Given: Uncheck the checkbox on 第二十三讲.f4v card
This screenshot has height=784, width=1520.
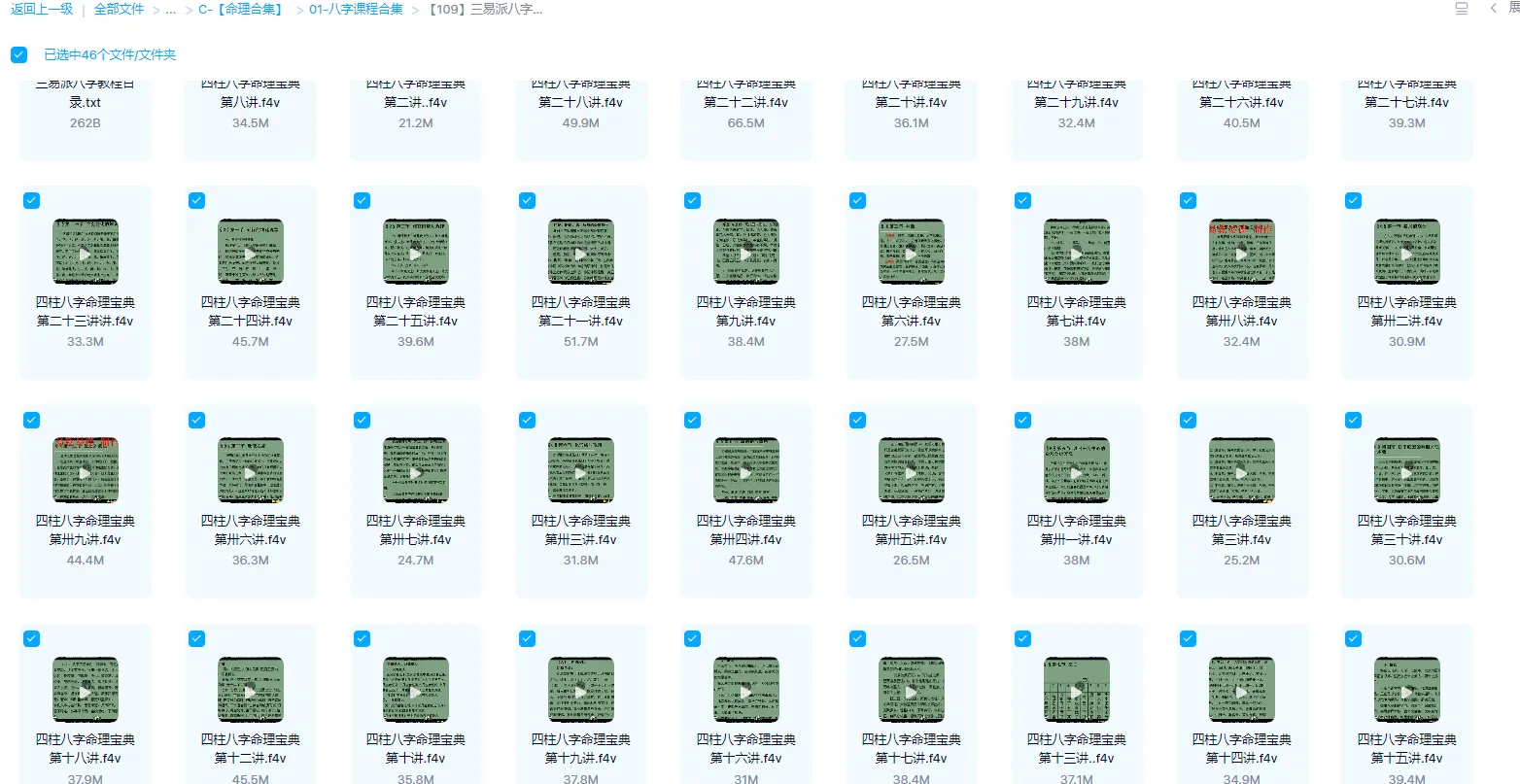Looking at the screenshot, I should coord(31,200).
